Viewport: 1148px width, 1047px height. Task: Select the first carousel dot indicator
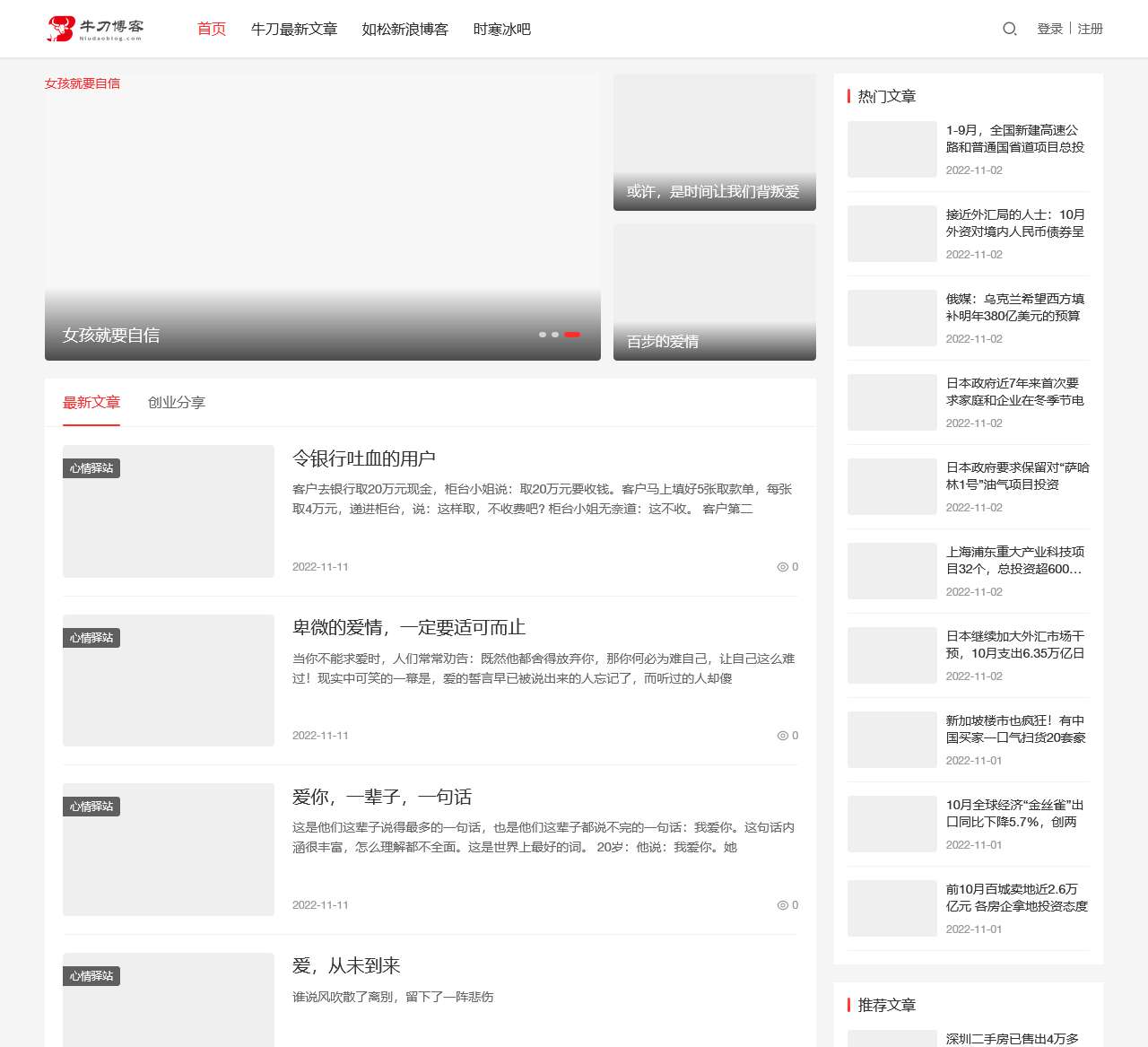coord(543,335)
